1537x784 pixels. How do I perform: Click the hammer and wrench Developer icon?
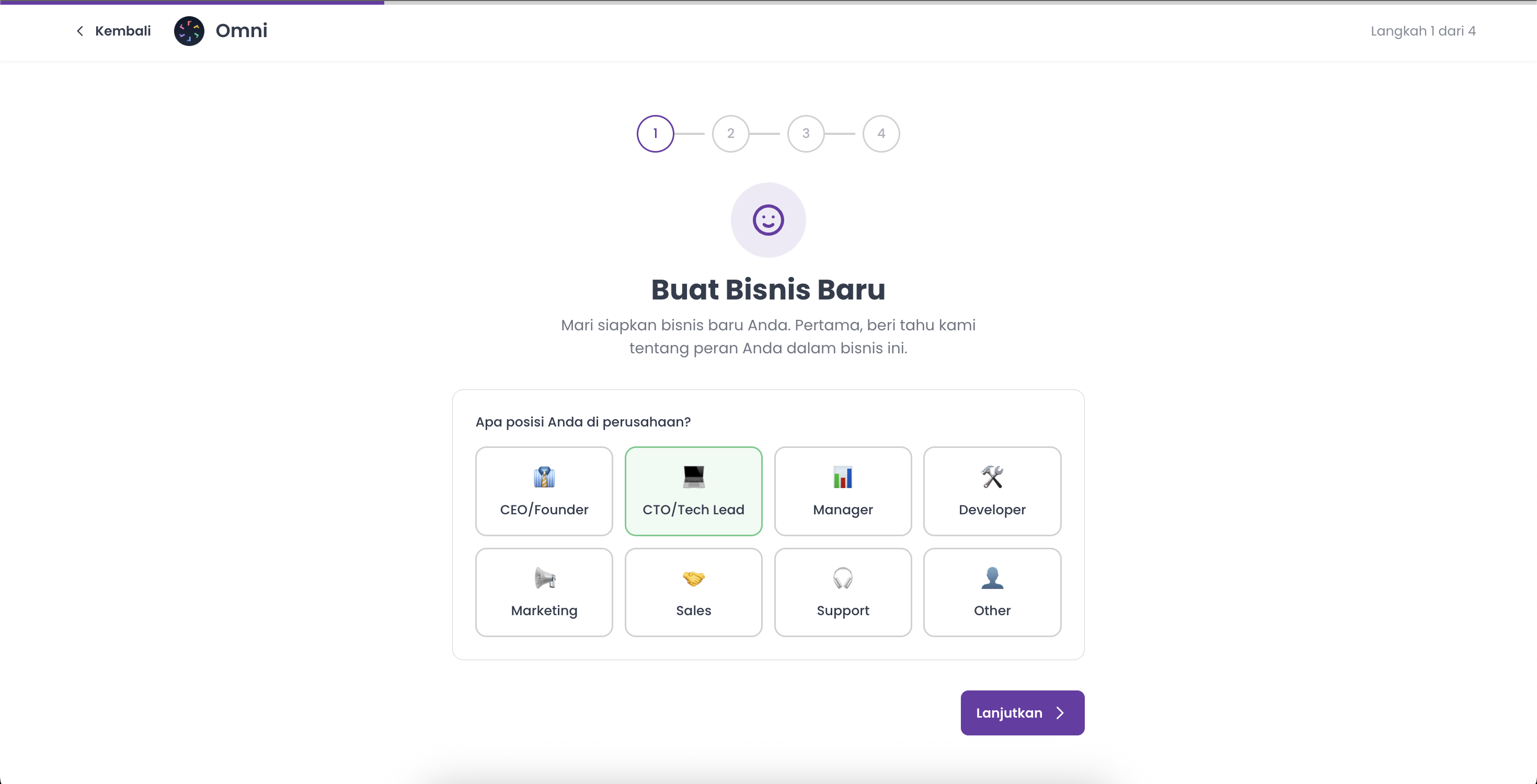click(x=992, y=477)
